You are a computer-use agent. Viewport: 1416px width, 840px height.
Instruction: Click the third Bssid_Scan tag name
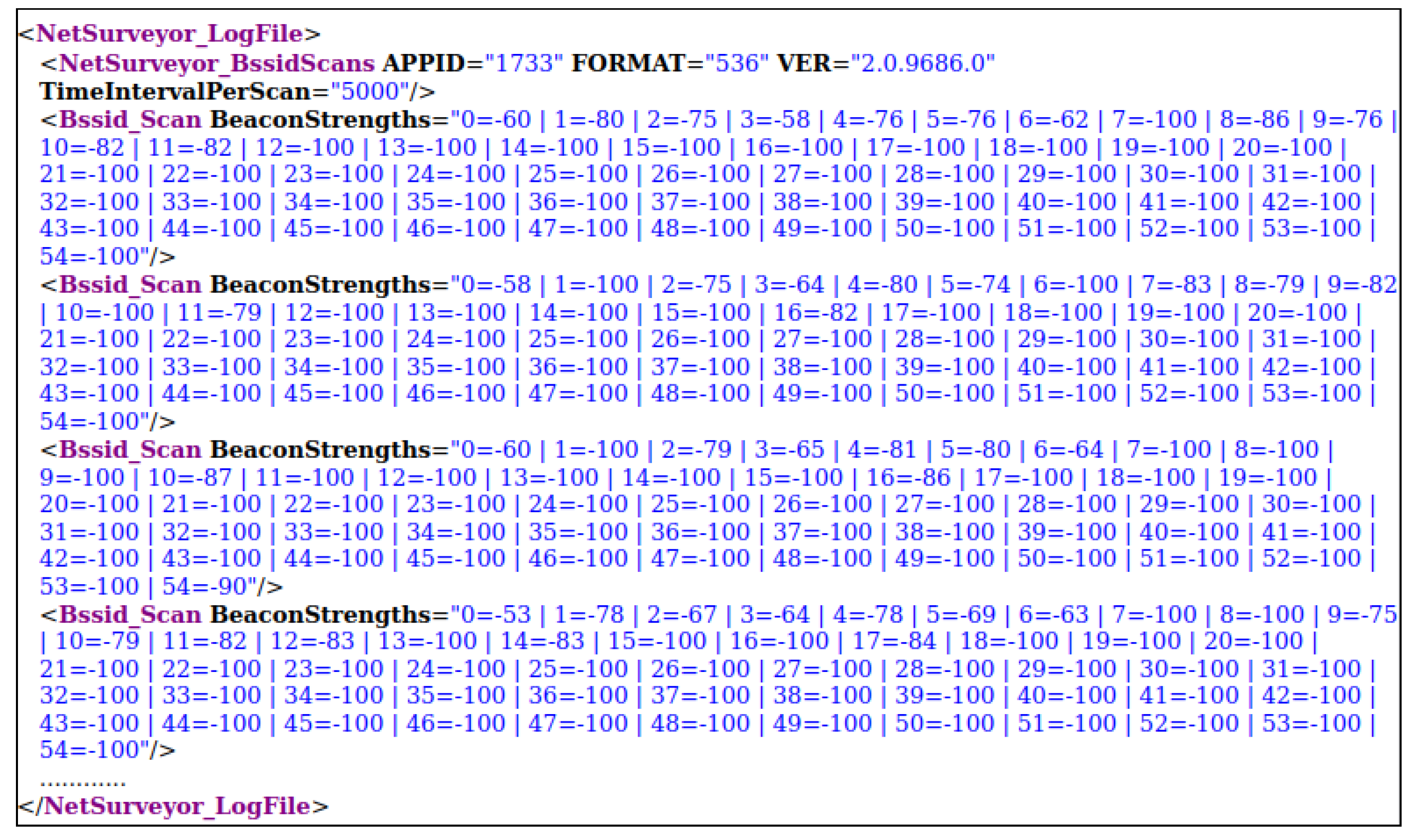130,450
